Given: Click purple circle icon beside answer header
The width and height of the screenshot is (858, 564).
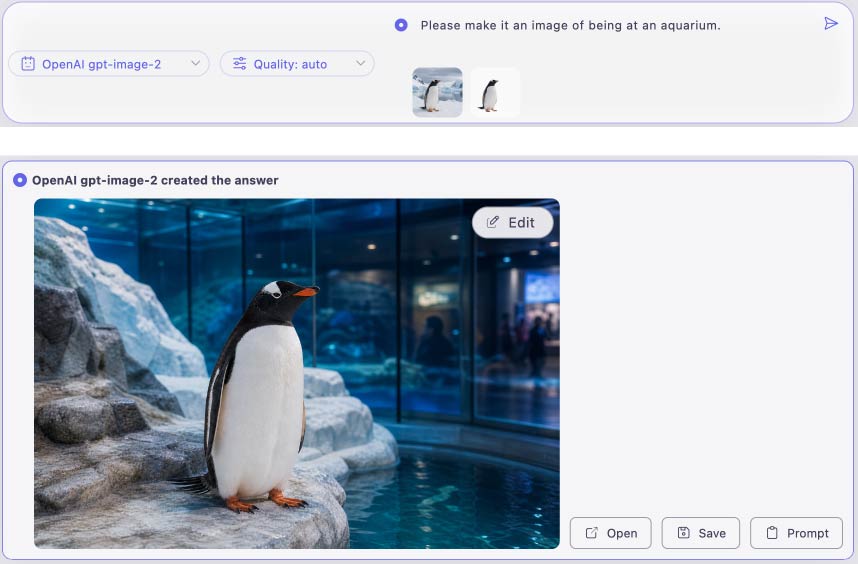Looking at the screenshot, I should point(20,180).
